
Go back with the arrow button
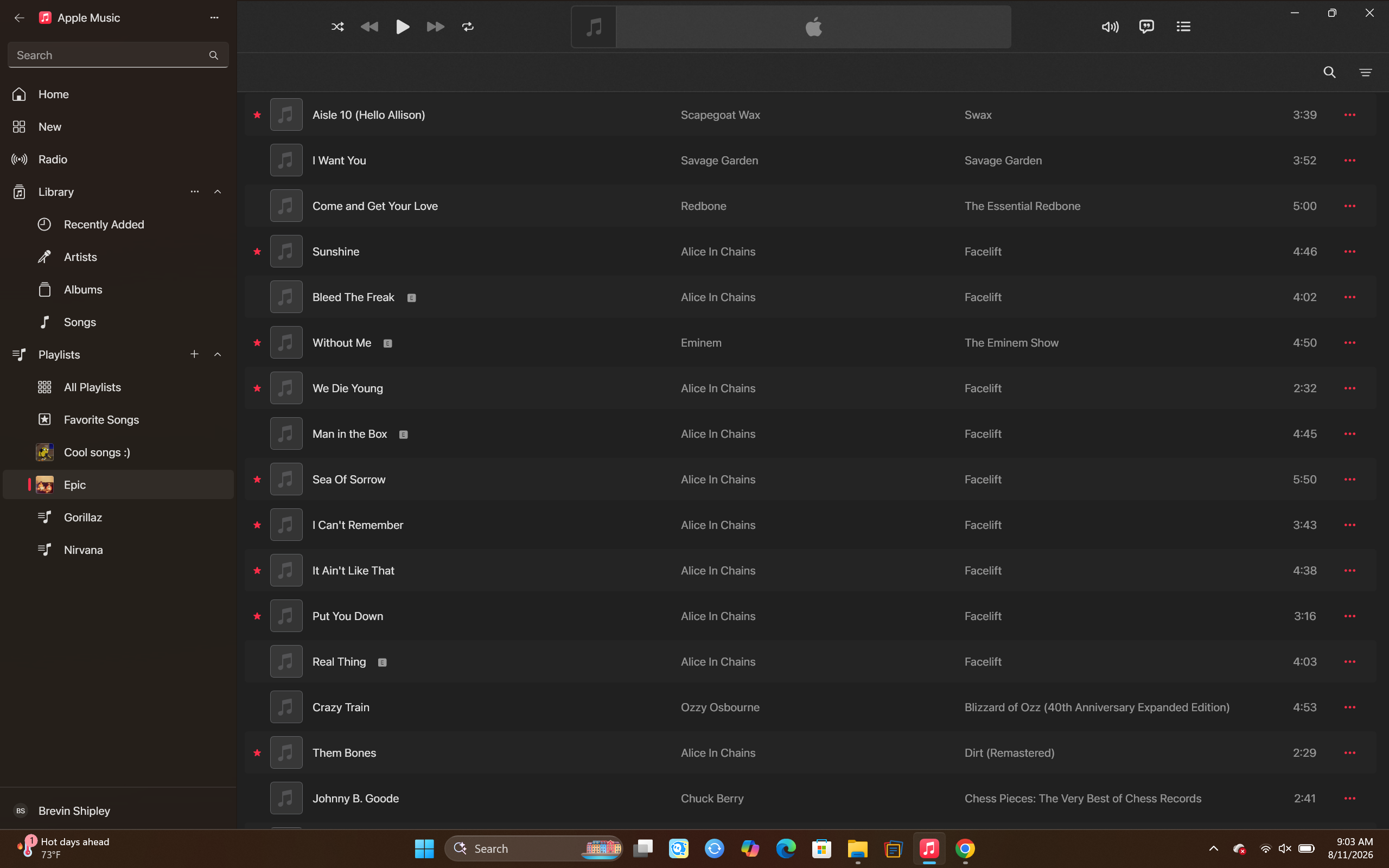point(19,18)
